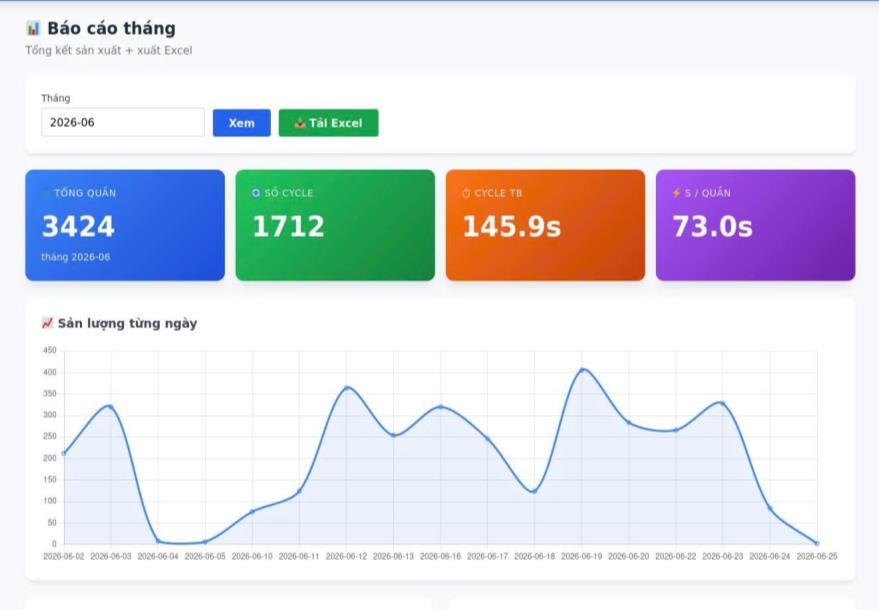Select the Số Cycle value 1712
879x609 pixels.
pyautogui.click(x=289, y=227)
